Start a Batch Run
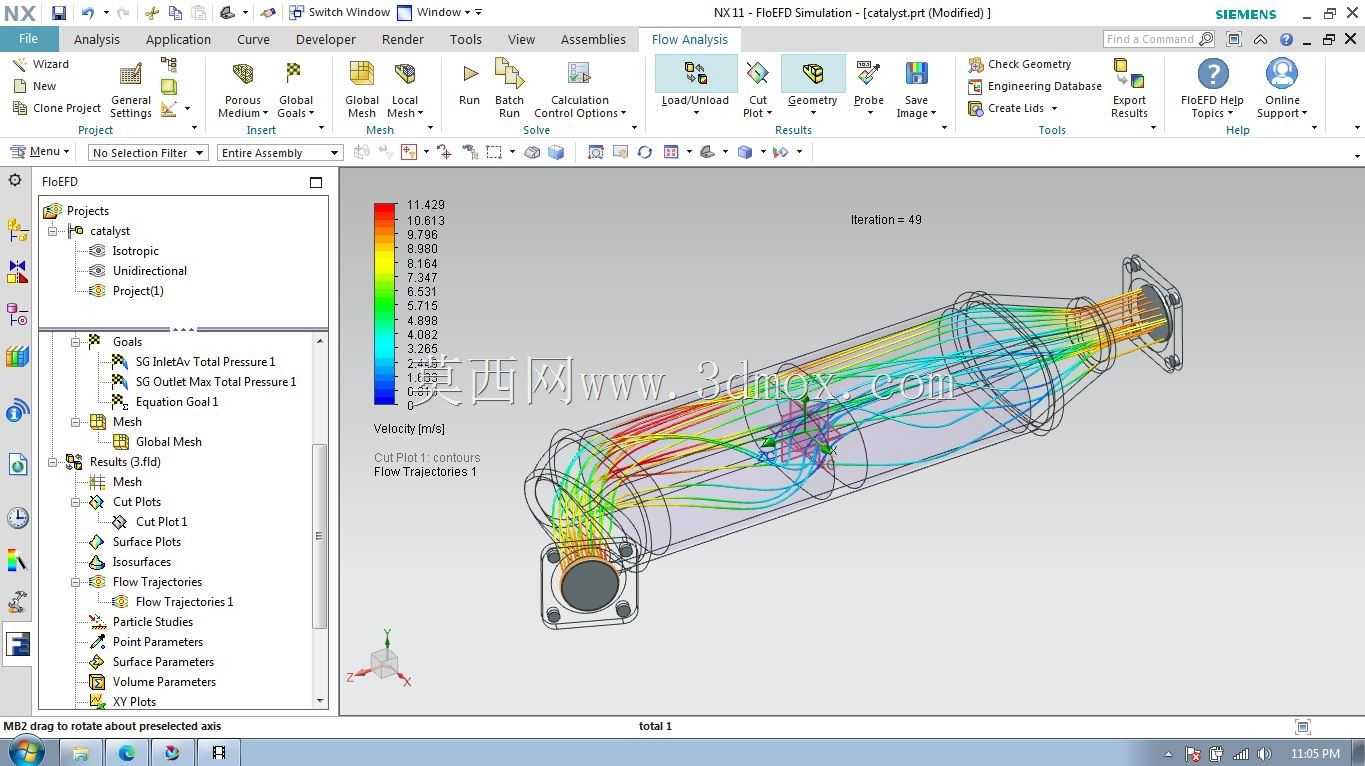 pyautogui.click(x=509, y=89)
